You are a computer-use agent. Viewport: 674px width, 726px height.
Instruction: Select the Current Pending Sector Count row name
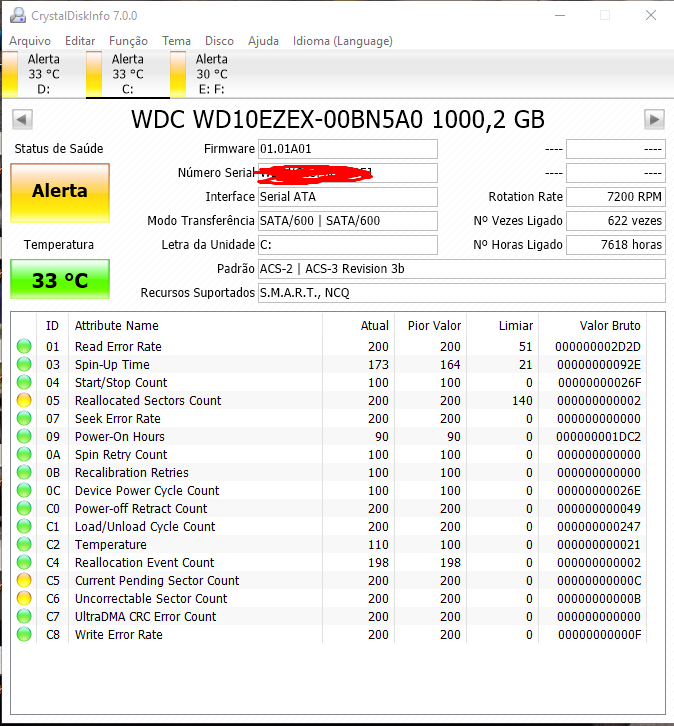[x=157, y=580]
